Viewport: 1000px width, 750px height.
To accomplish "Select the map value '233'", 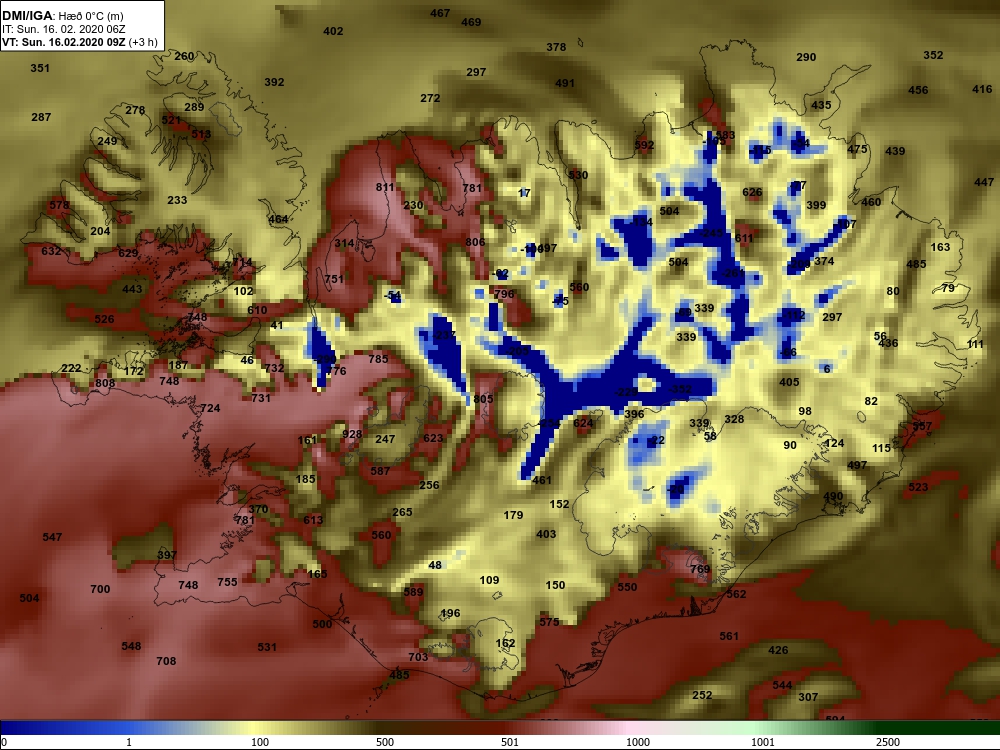I will click(177, 200).
